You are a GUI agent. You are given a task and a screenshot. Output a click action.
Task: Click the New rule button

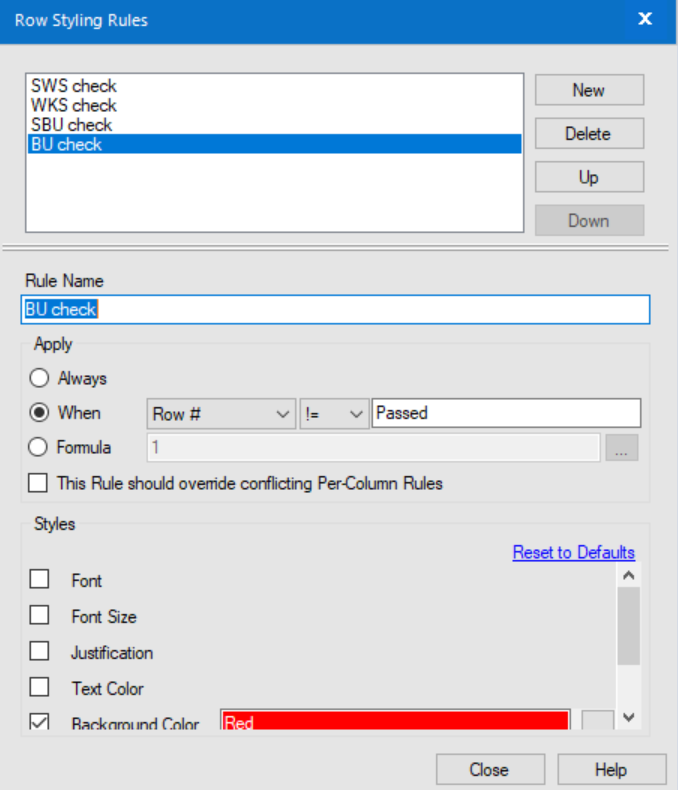click(x=588, y=90)
